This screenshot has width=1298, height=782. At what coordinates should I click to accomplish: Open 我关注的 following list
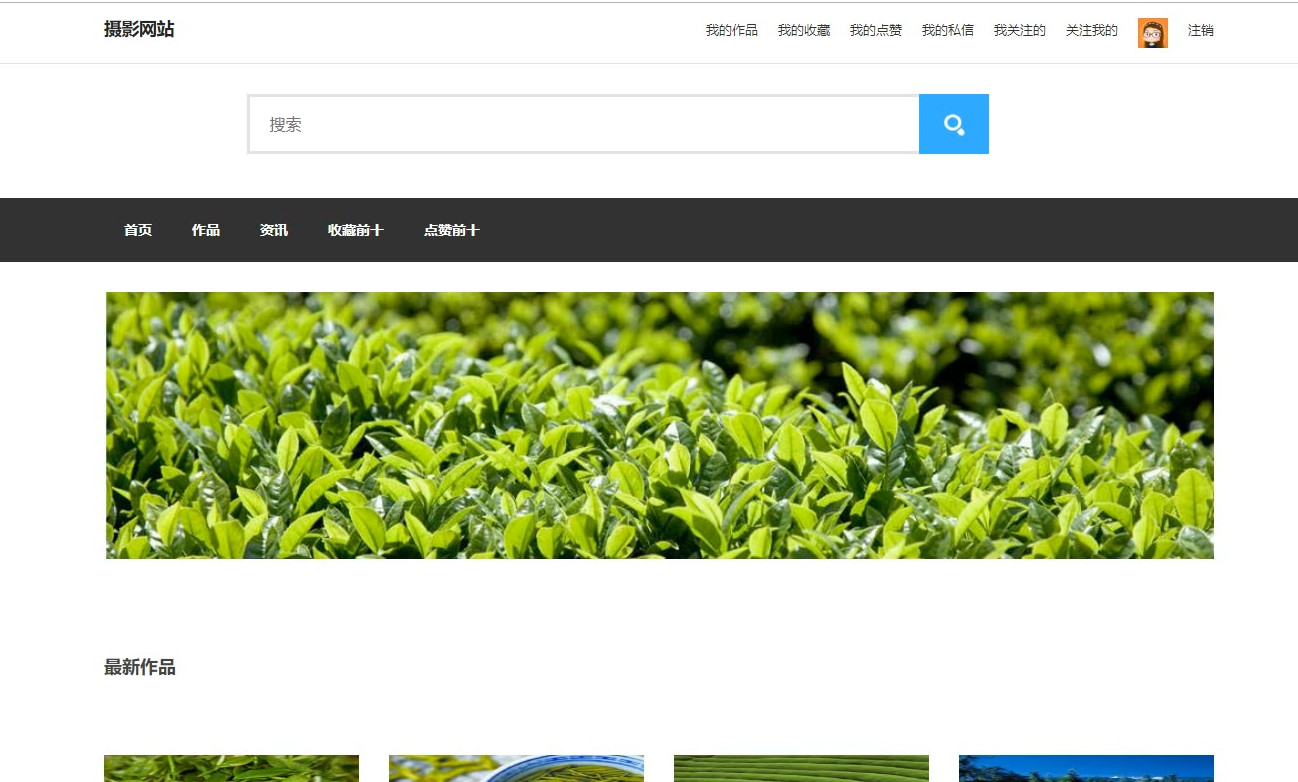[1020, 31]
